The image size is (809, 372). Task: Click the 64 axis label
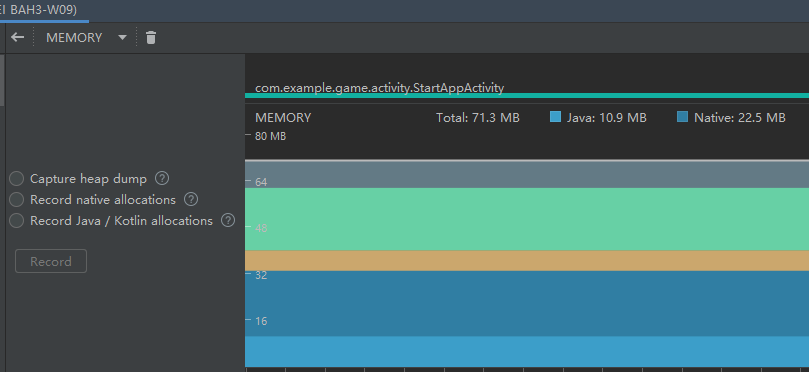pos(261,182)
